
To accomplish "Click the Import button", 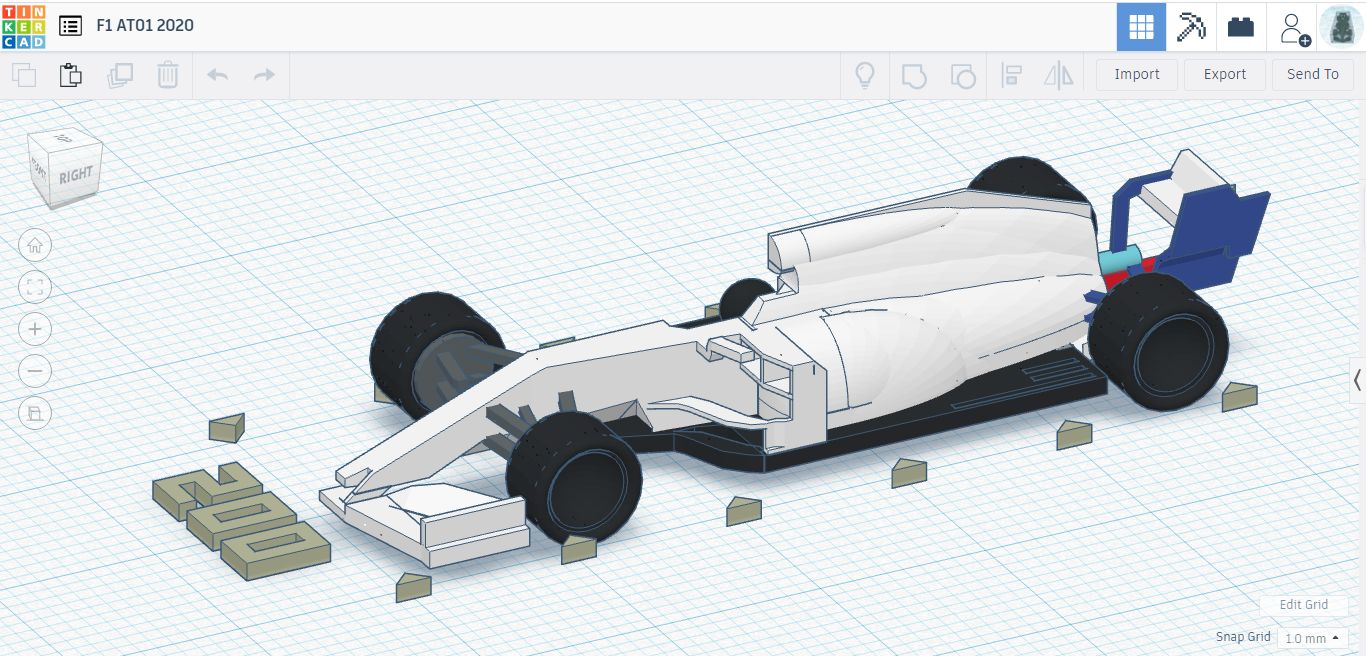I will click(x=1137, y=74).
